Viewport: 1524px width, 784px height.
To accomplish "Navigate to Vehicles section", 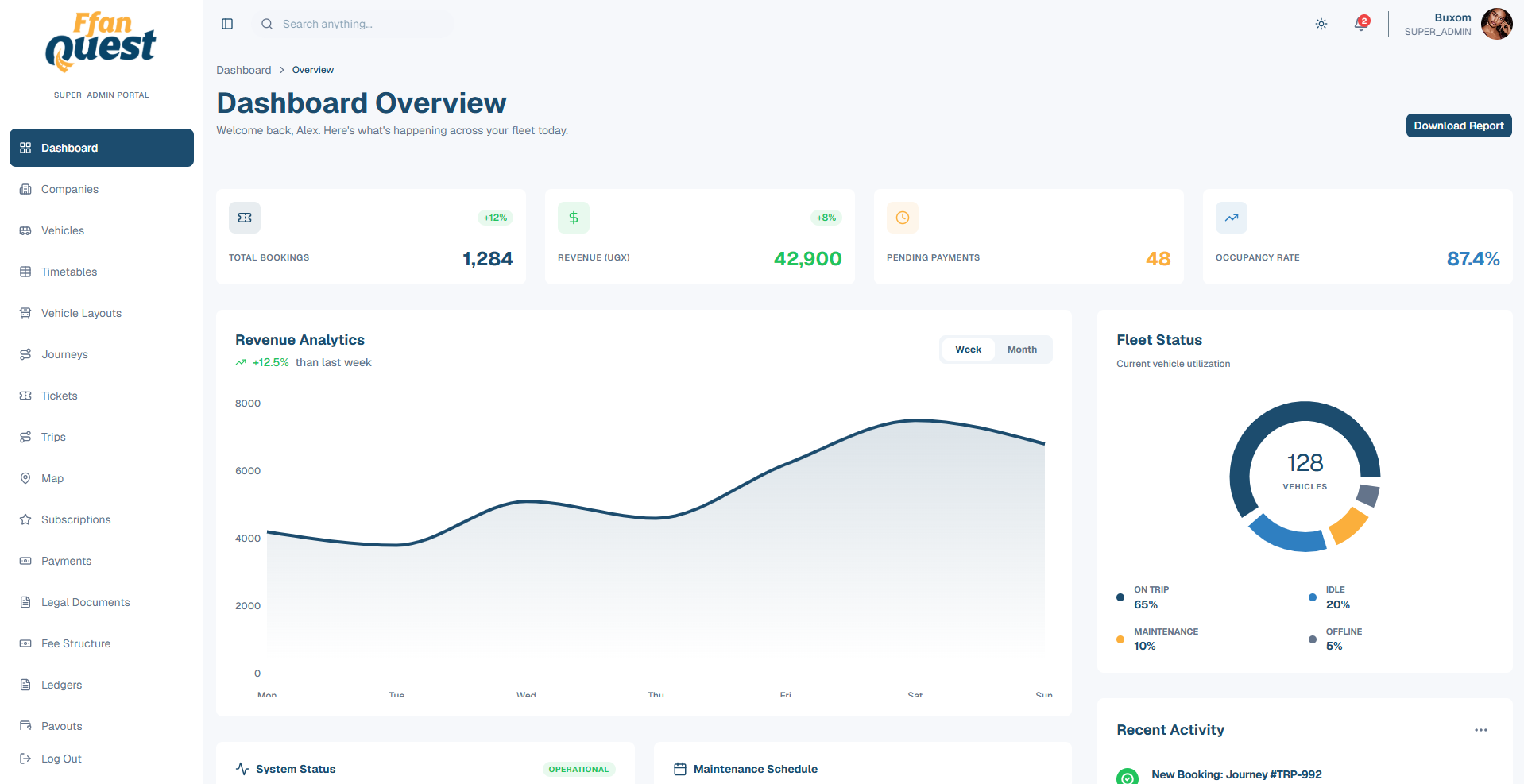I will [x=102, y=230].
